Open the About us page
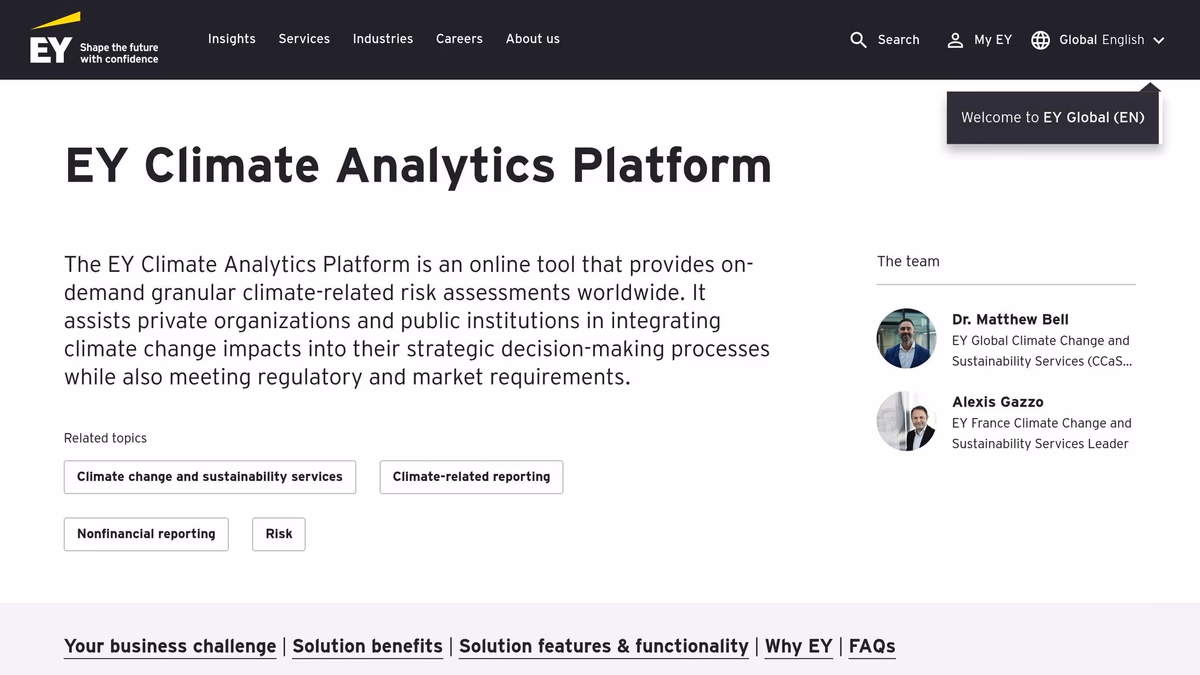This screenshot has height=675, width=1200. tap(532, 39)
